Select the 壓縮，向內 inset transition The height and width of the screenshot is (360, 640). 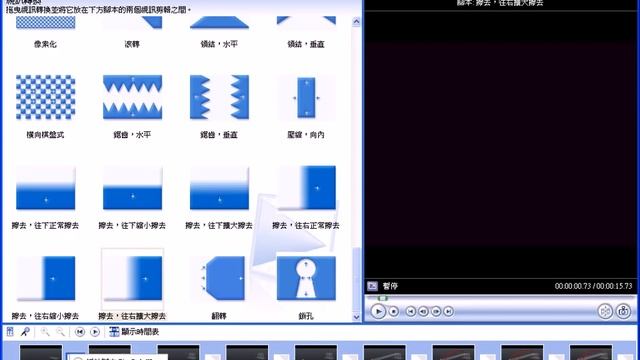point(306,97)
